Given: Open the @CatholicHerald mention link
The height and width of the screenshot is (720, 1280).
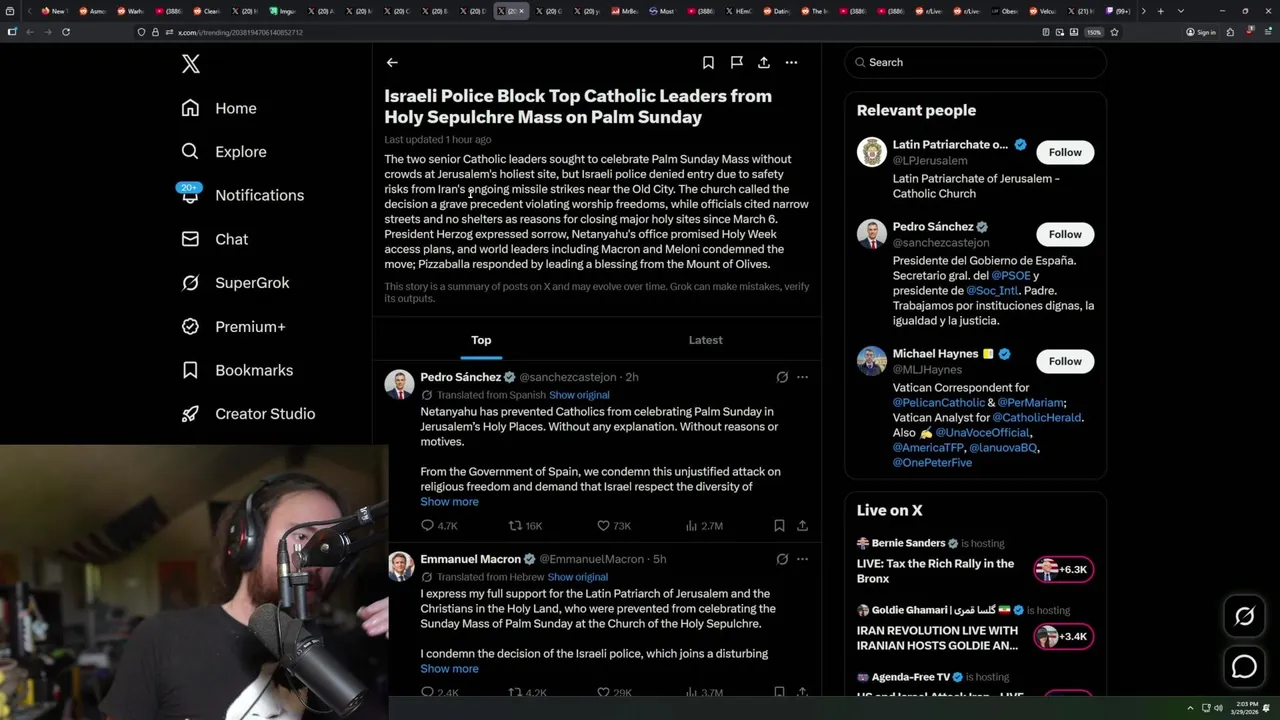Looking at the screenshot, I should pos(1036,418).
